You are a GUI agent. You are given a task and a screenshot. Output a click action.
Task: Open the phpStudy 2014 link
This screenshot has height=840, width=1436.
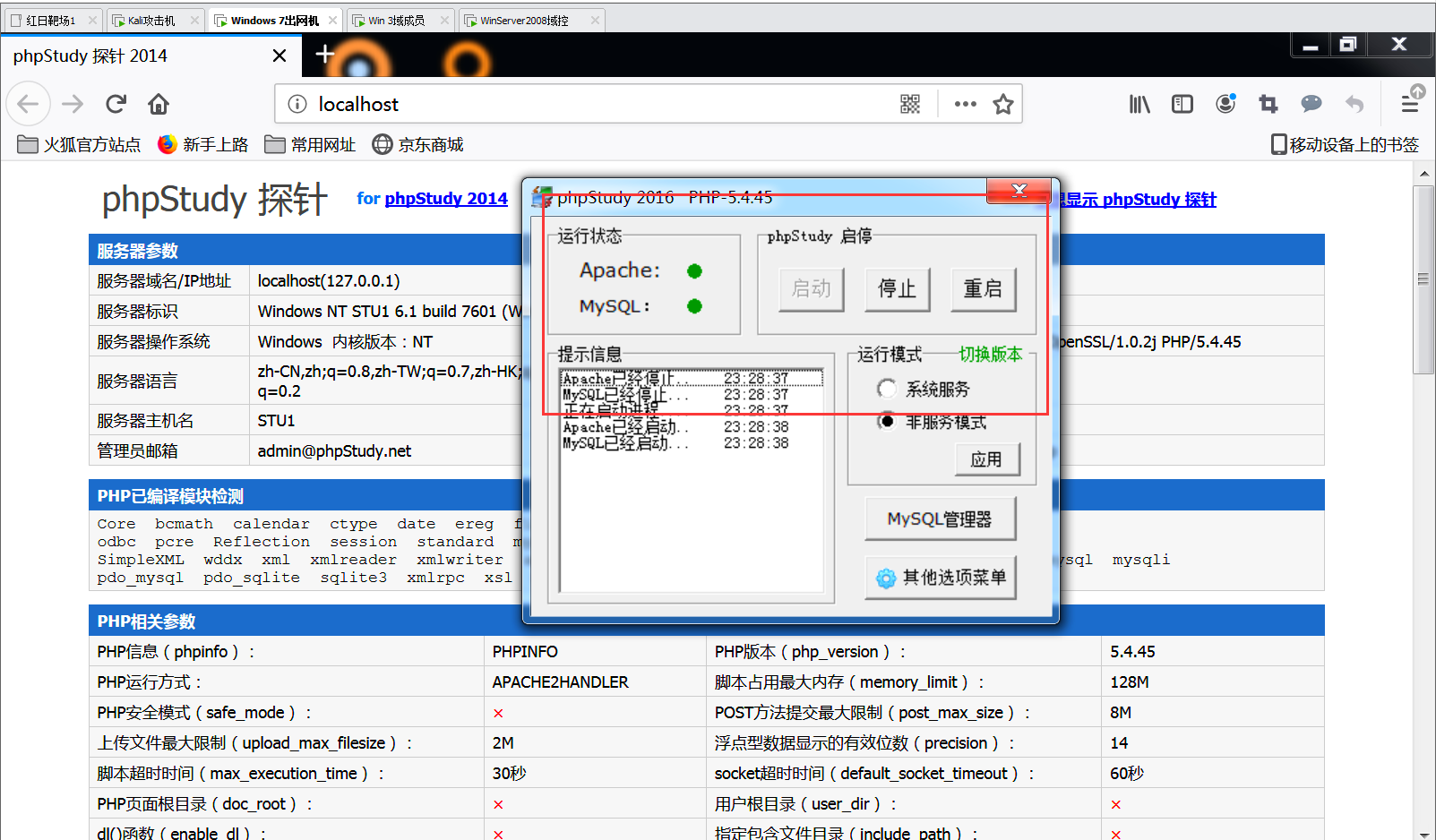446,198
